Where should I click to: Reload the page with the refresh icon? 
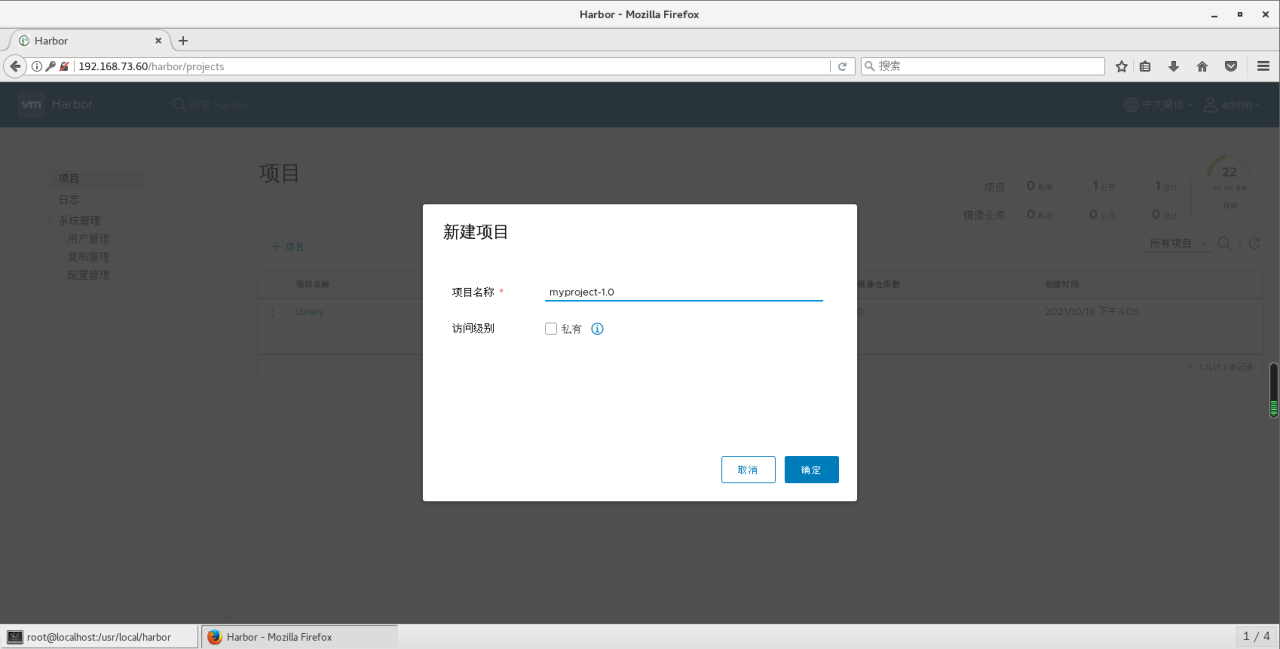842,66
